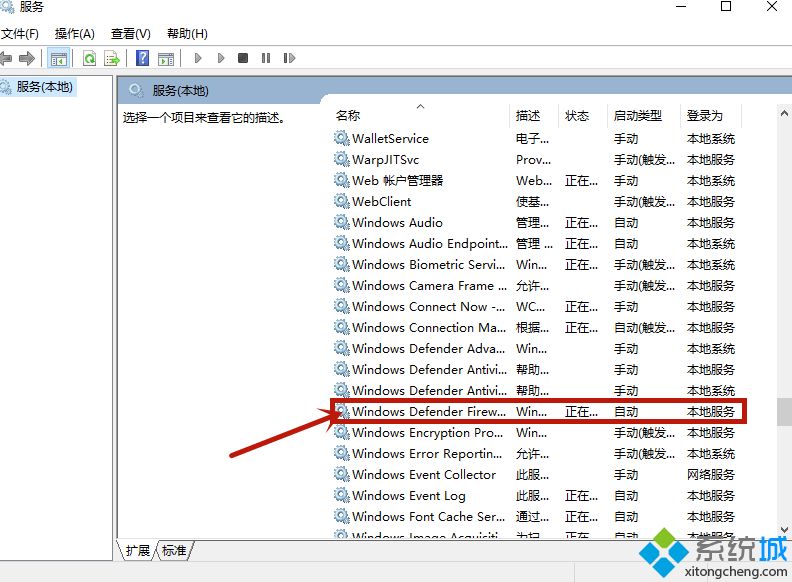The height and width of the screenshot is (582, 792).
Task: Open the 操作(A) menu
Action: [x=75, y=34]
